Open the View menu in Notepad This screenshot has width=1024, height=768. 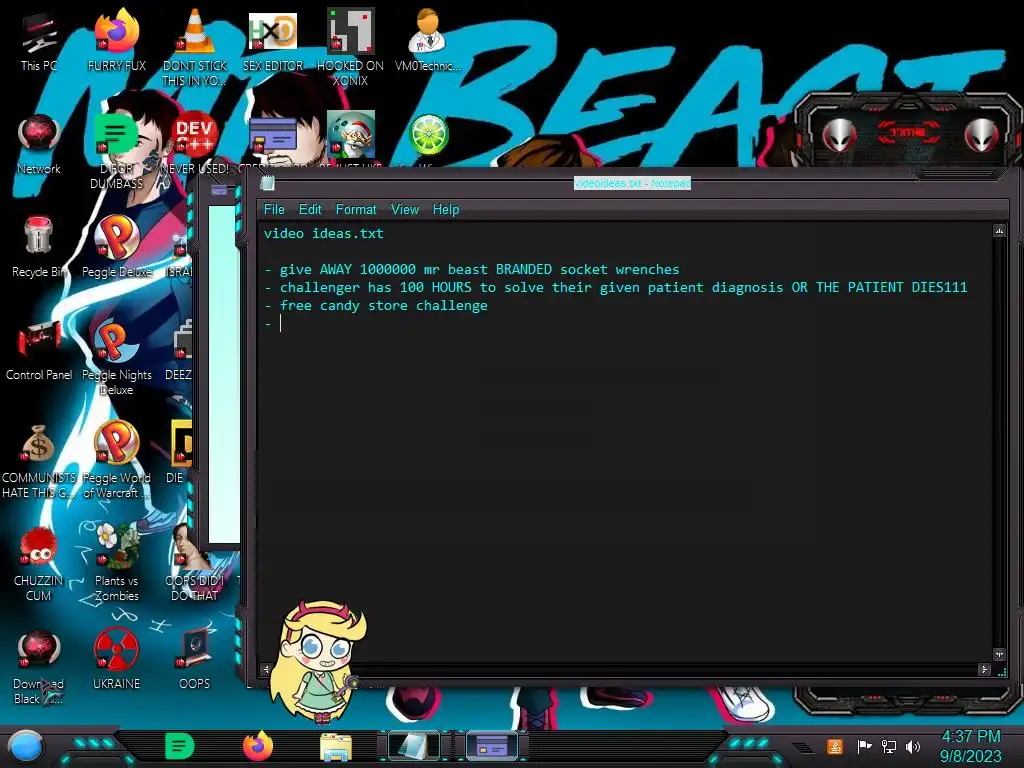(x=404, y=210)
